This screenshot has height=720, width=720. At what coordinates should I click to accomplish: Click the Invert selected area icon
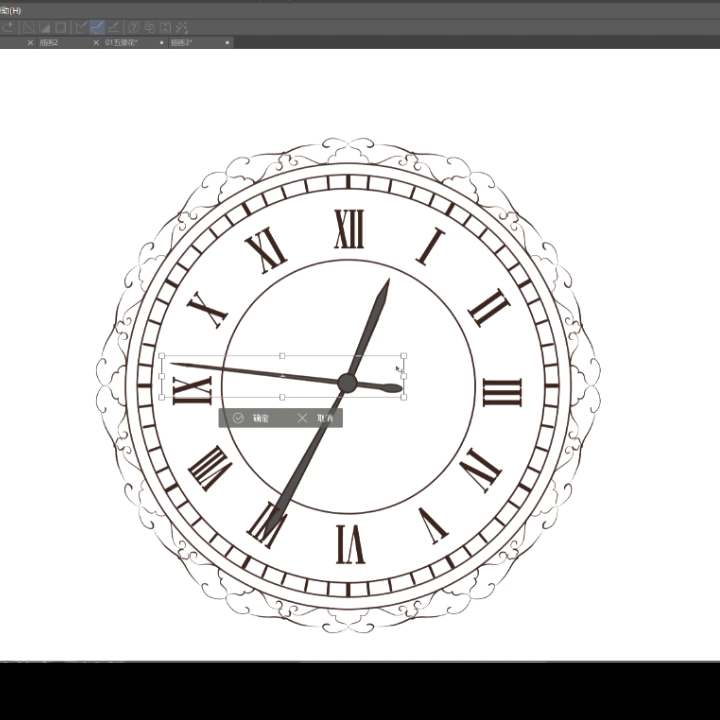pyautogui.click(x=45, y=27)
